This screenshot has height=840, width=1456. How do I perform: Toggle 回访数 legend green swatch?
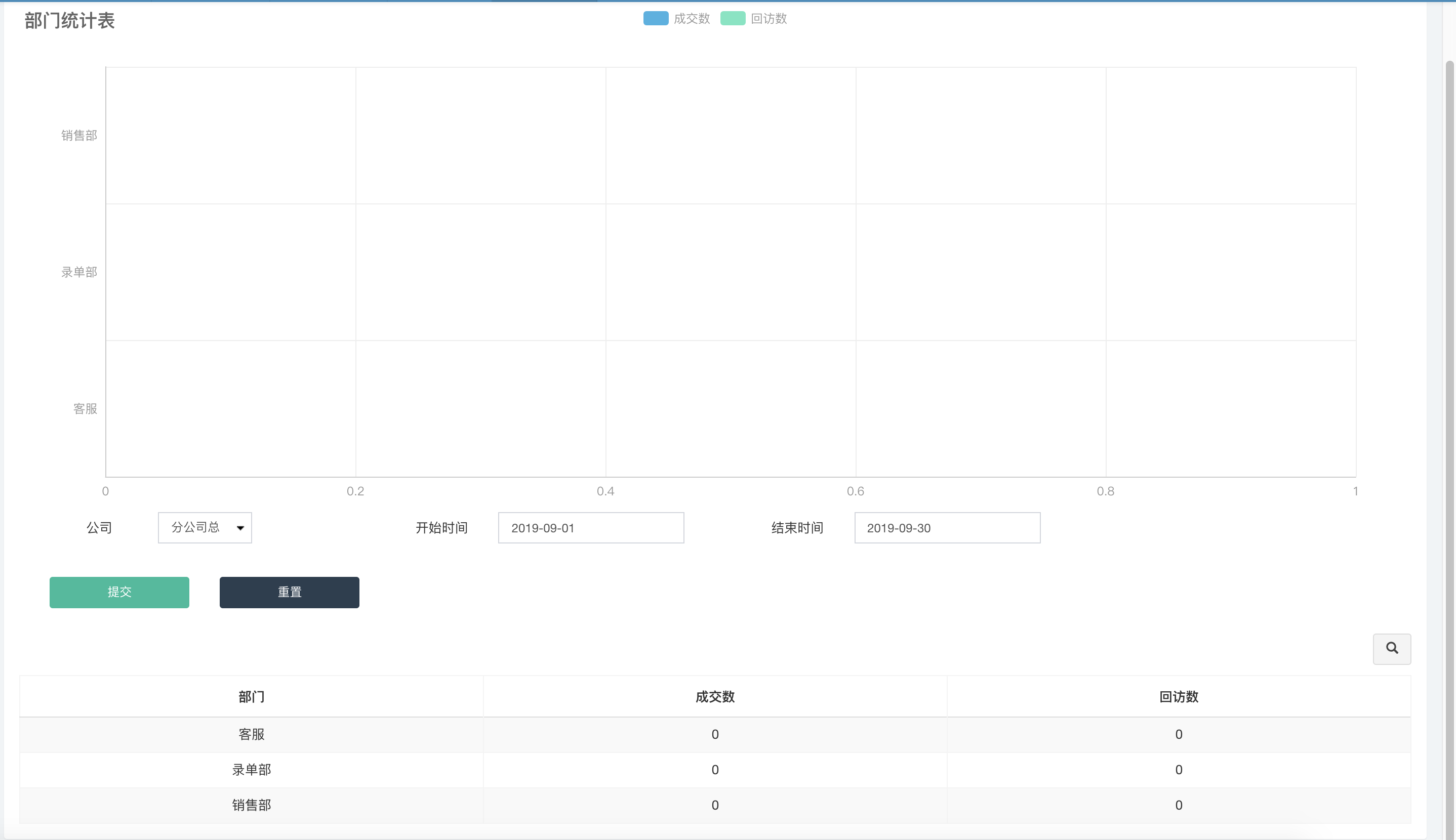(x=733, y=18)
